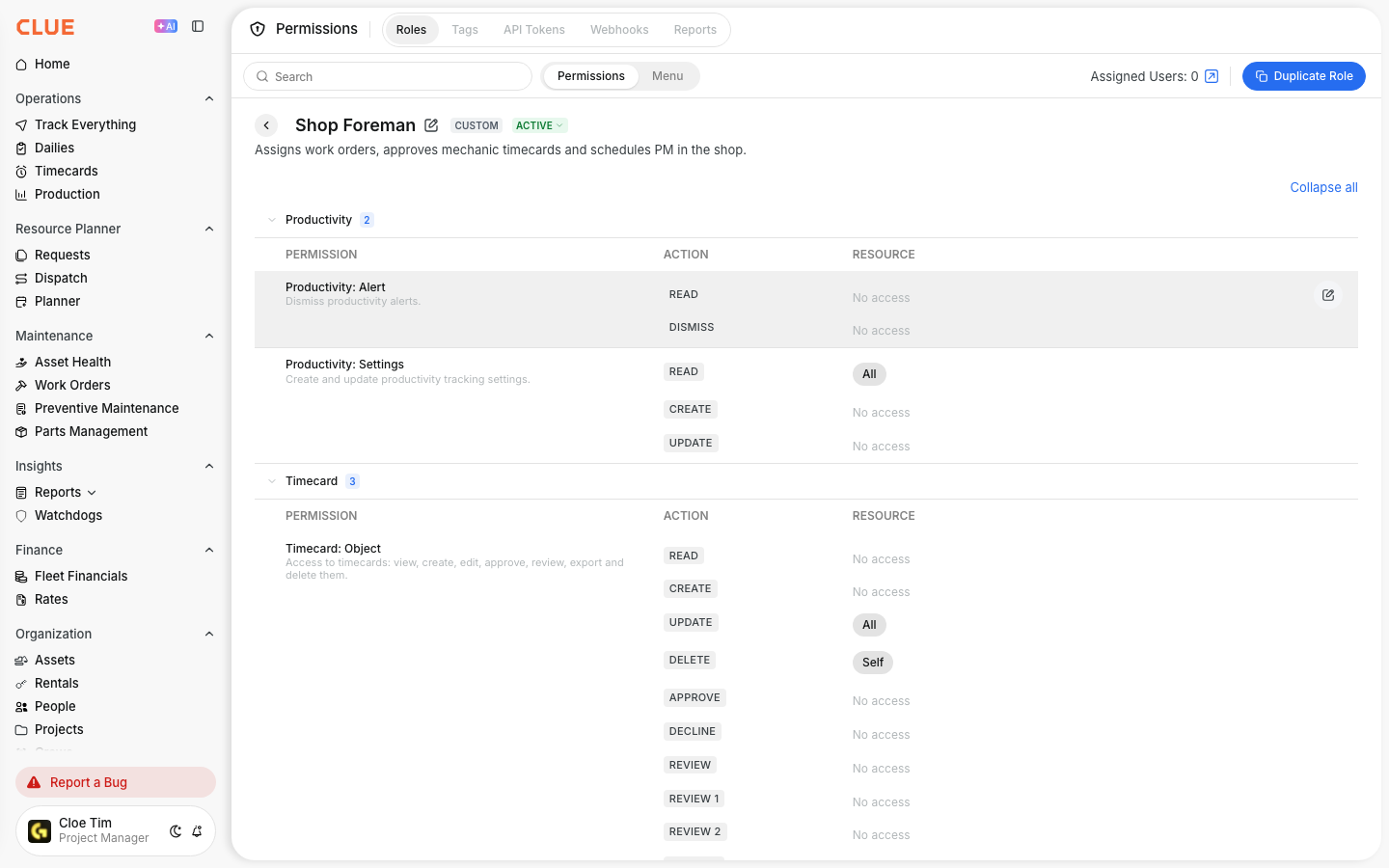Click the Self badge for Timecard DELETE
1389x868 pixels.
tap(873, 663)
